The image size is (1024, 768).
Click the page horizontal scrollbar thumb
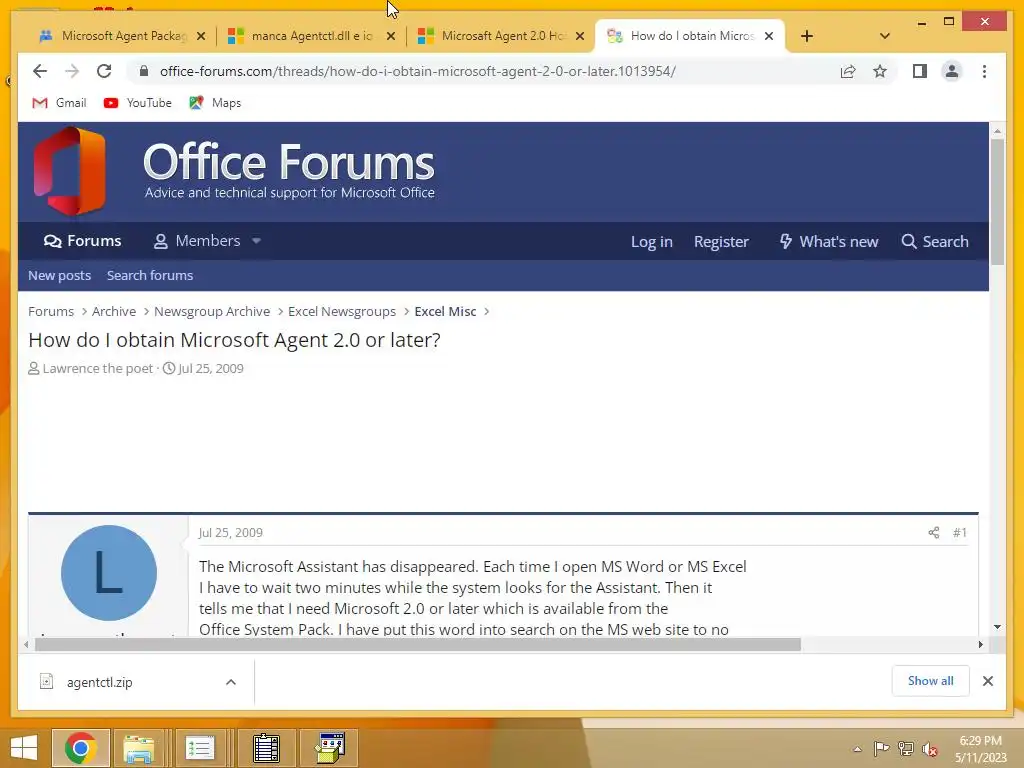(x=418, y=645)
